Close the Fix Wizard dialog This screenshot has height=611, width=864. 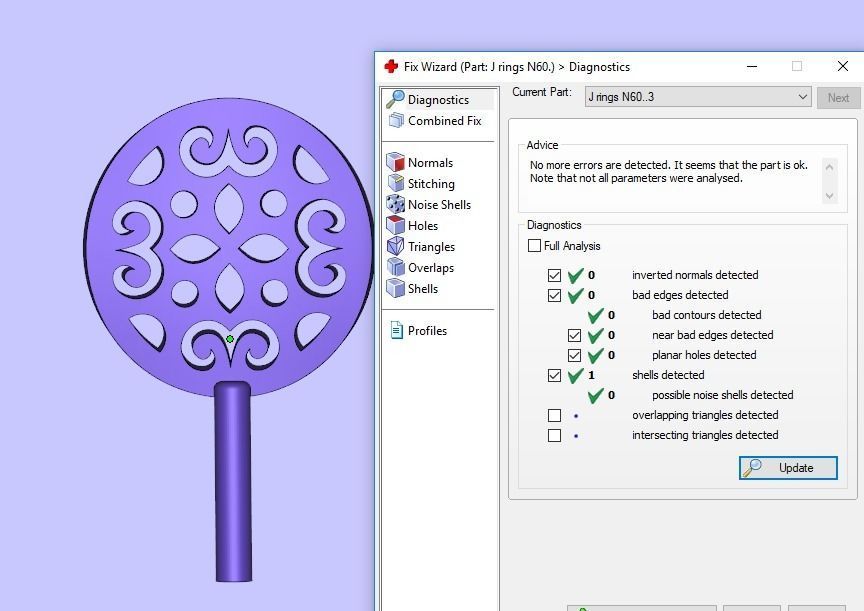pos(843,66)
